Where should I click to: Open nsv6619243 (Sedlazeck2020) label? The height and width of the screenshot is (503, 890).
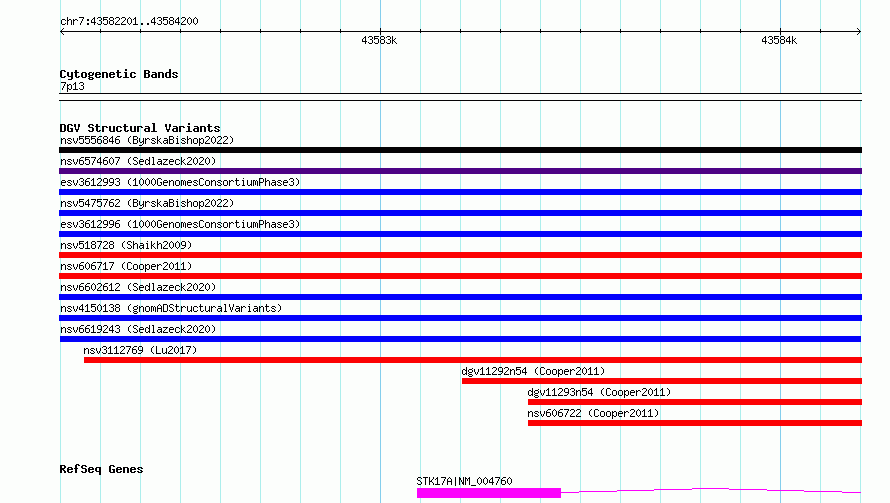click(x=138, y=329)
